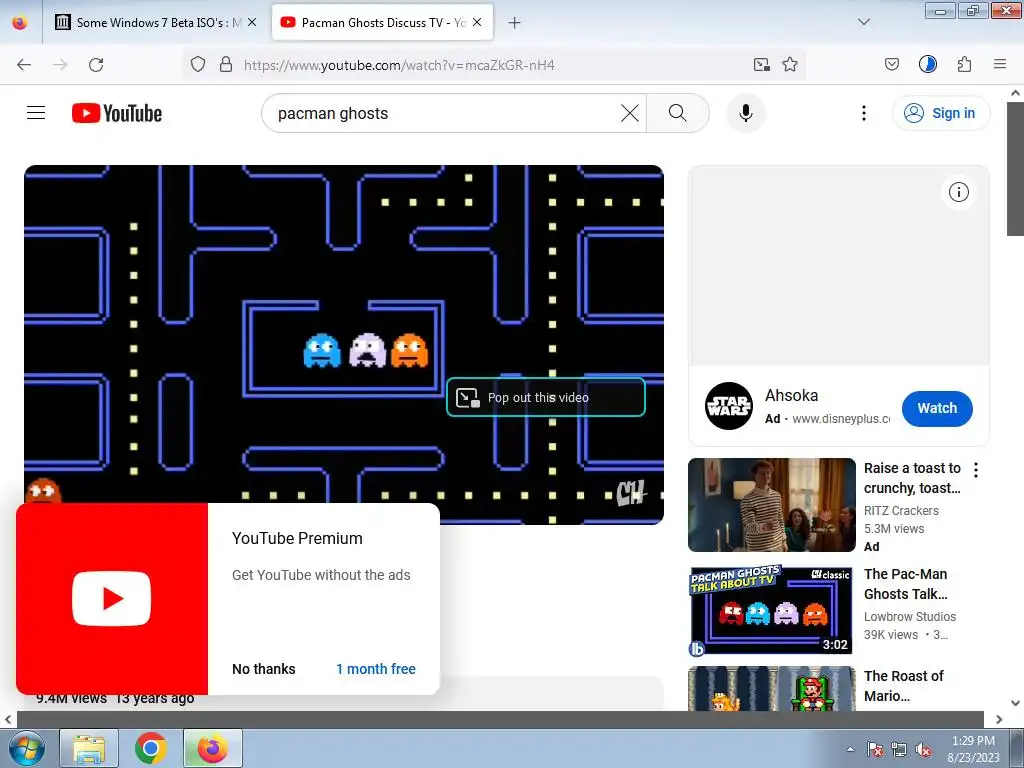Open www.disneyplus.com ad link

(x=840, y=419)
